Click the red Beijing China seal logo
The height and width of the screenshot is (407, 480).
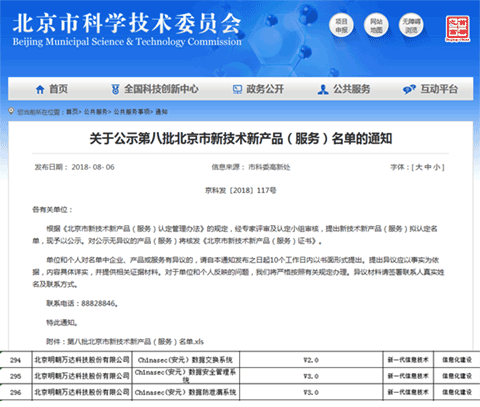click(x=458, y=29)
